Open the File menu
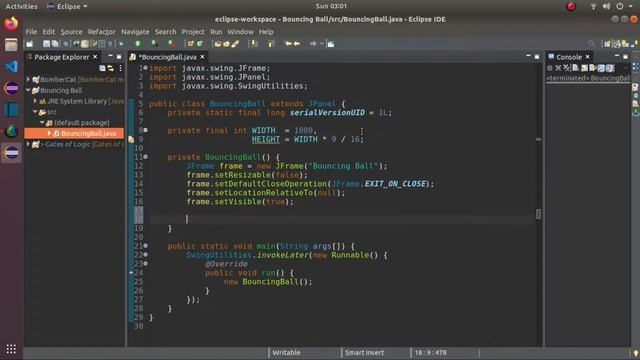The height and width of the screenshot is (360, 640). pos(31,32)
